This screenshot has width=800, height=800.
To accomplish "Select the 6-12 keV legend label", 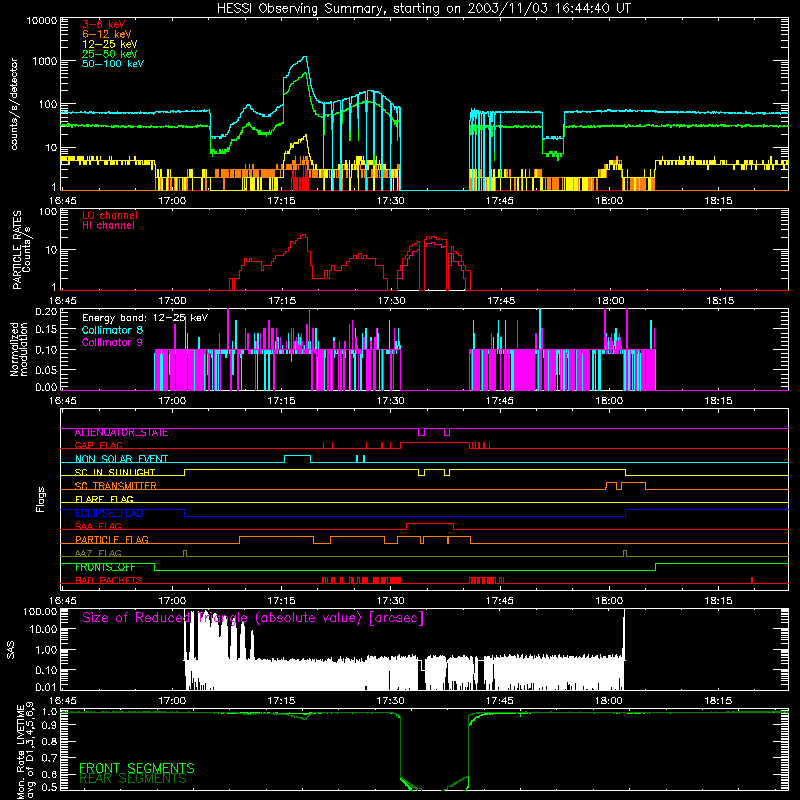I will pos(107,34).
